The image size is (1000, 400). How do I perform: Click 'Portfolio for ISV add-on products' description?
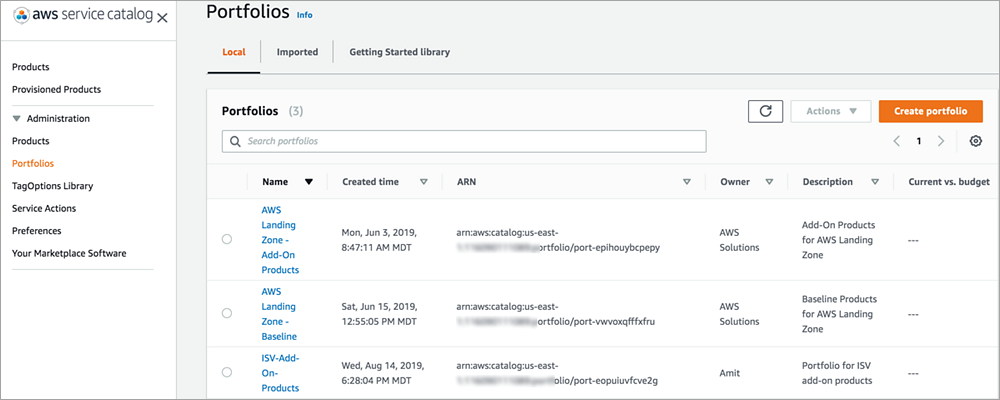coord(837,373)
